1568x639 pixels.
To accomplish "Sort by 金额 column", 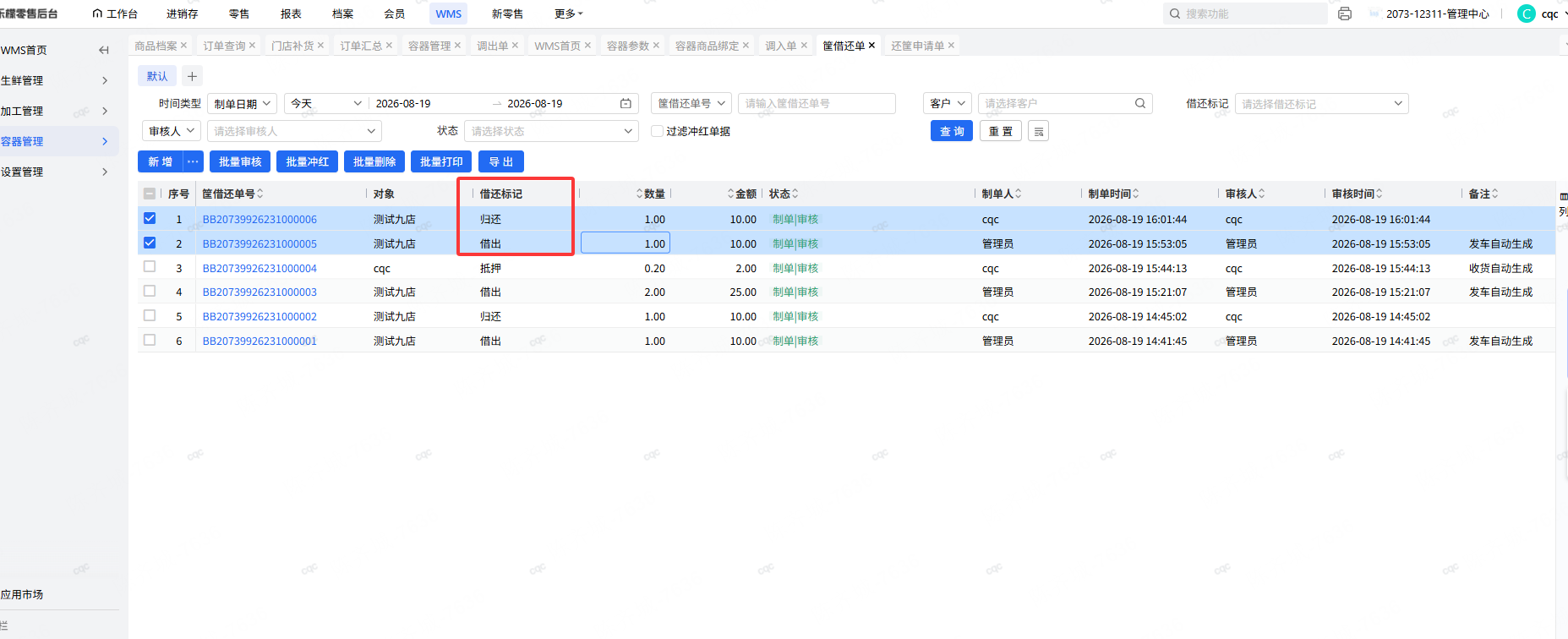I will [x=731, y=194].
